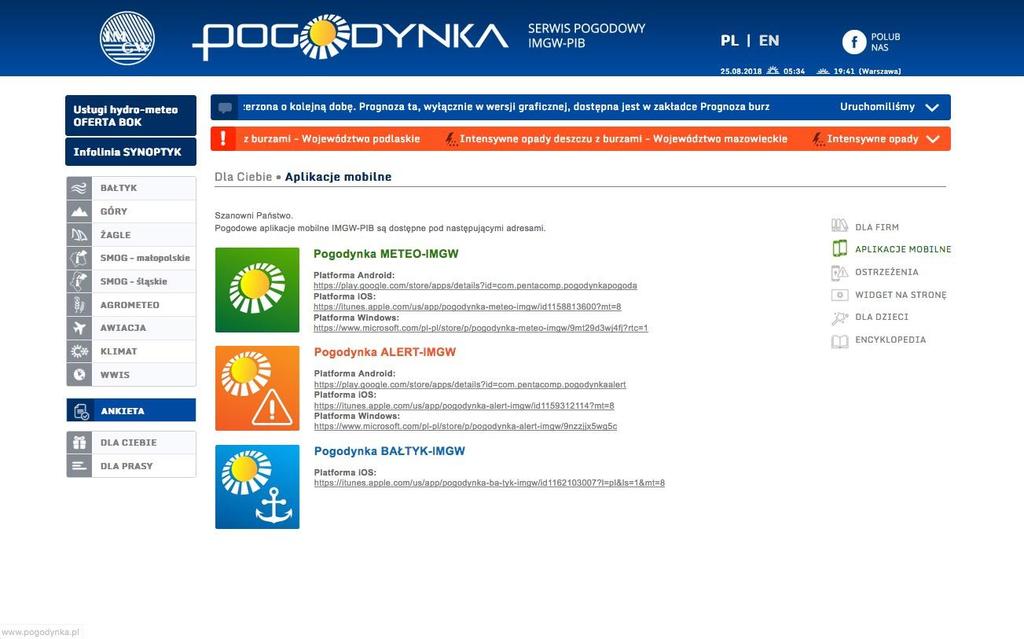Click Pogodynka ALERT-IMGW heading
The image size is (1024, 639).
coord(385,352)
